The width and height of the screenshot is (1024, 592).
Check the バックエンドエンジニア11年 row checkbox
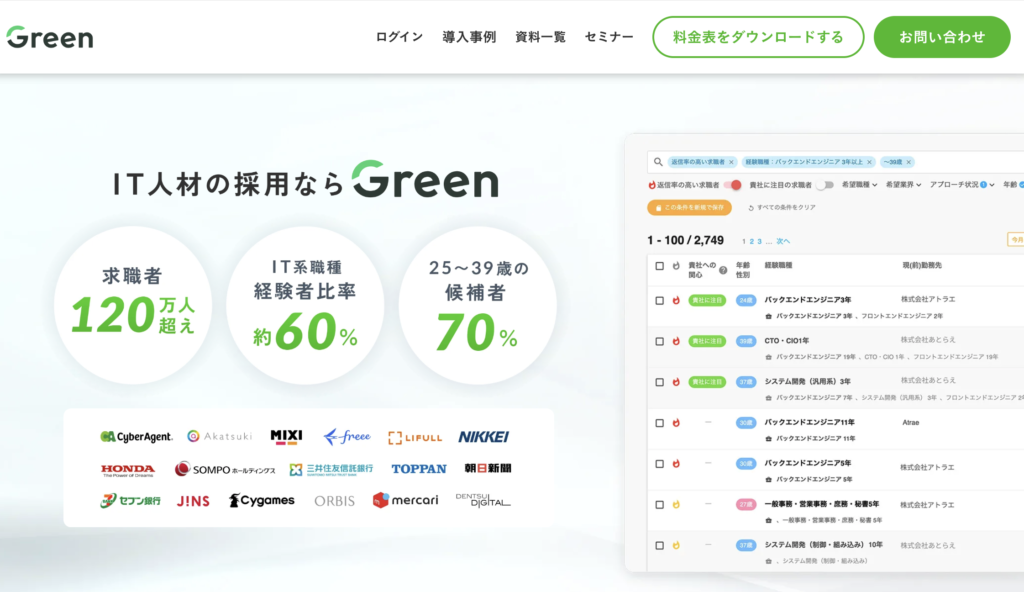[660, 423]
